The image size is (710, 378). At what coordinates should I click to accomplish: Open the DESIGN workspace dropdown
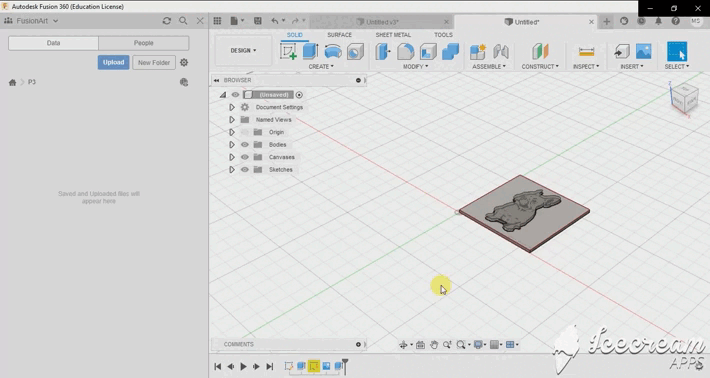pos(243,51)
